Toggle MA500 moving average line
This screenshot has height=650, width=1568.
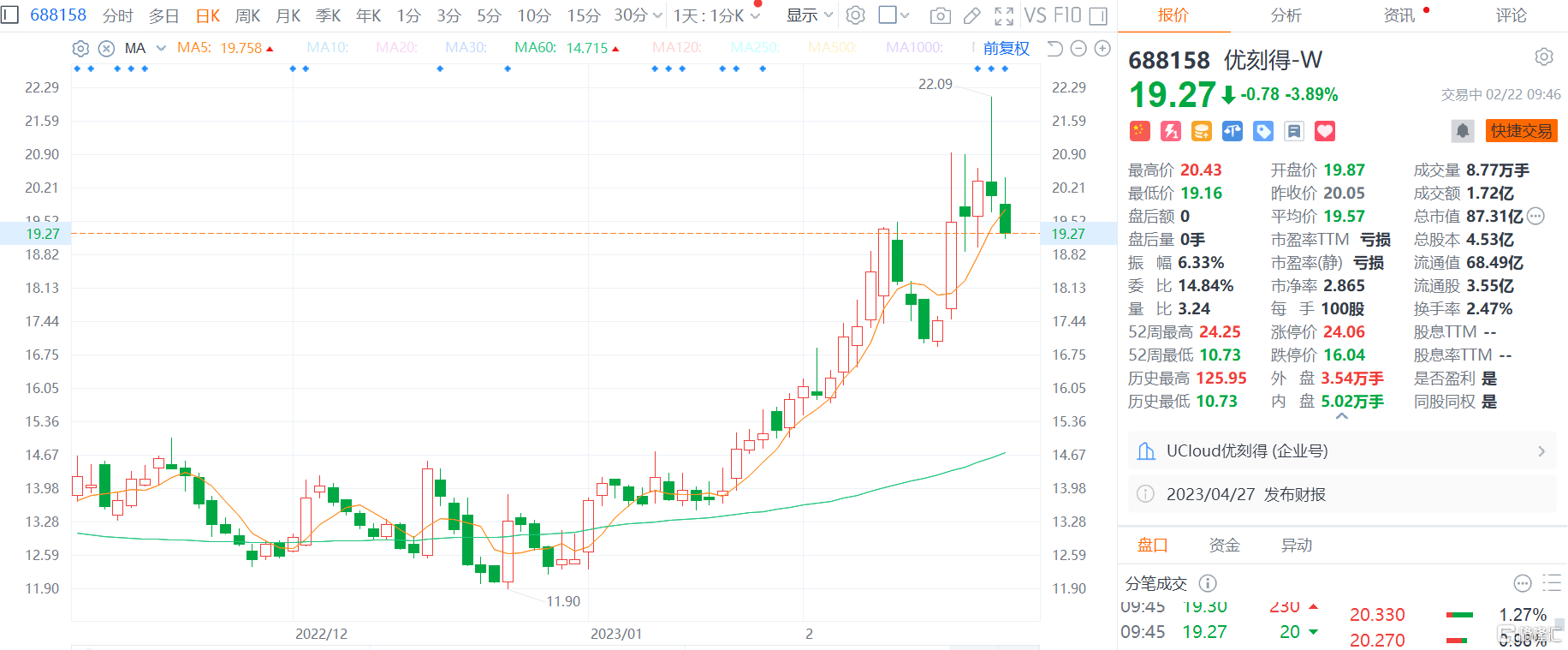tap(833, 48)
